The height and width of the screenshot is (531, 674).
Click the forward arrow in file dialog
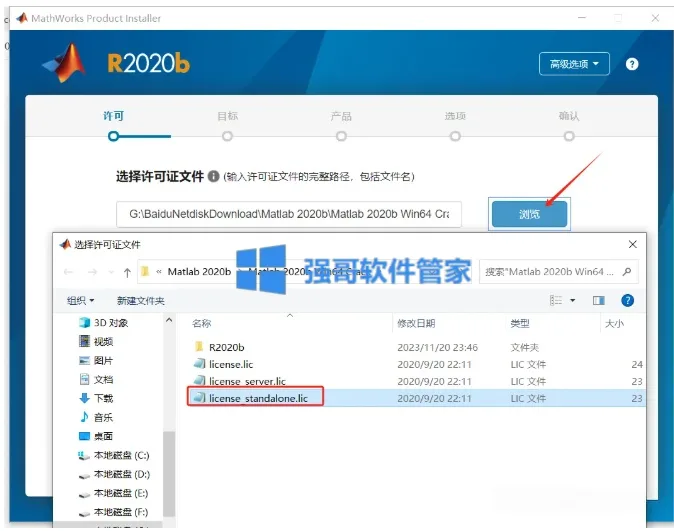click(92, 272)
